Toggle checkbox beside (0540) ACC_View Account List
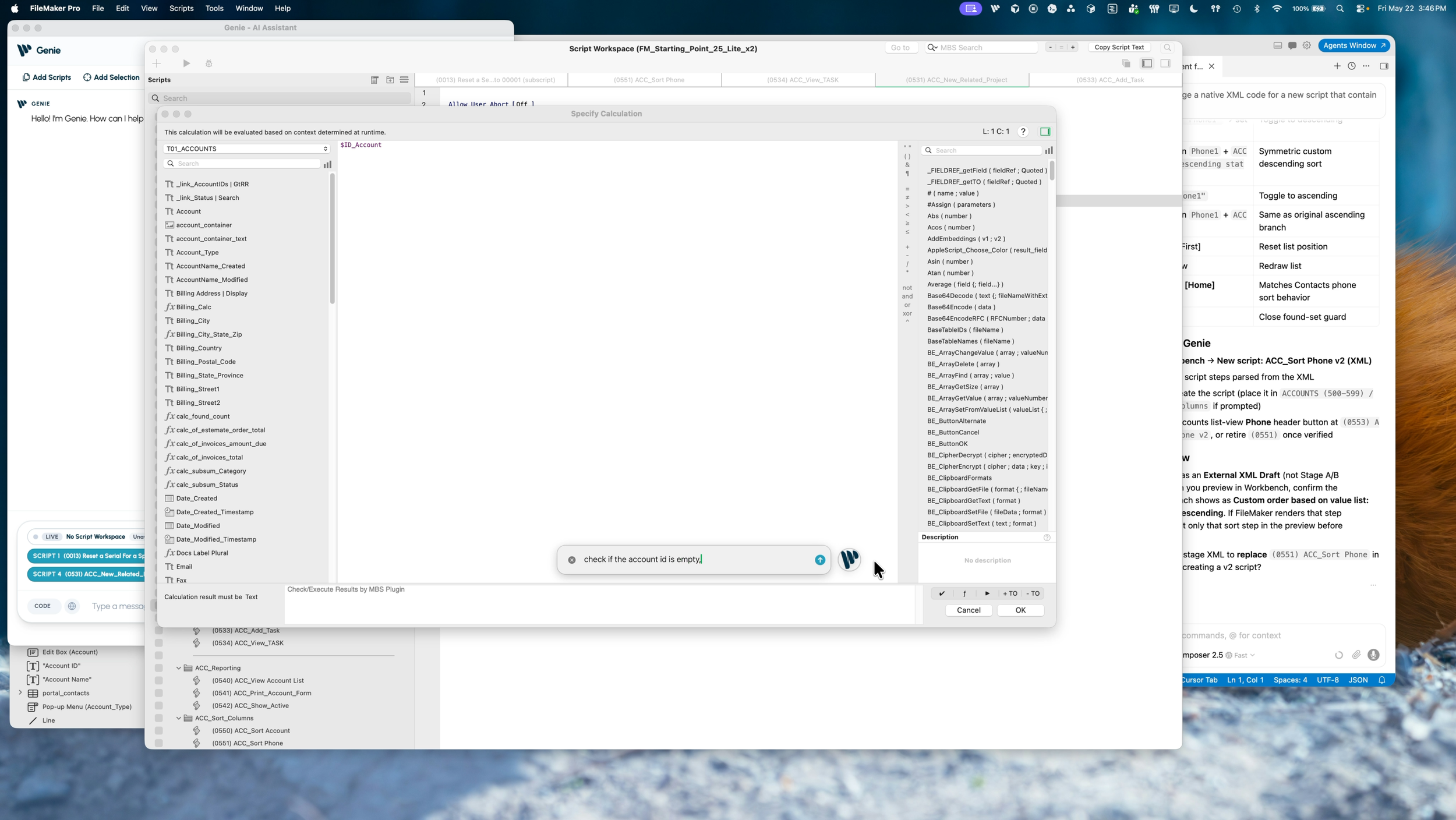 (x=158, y=681)
